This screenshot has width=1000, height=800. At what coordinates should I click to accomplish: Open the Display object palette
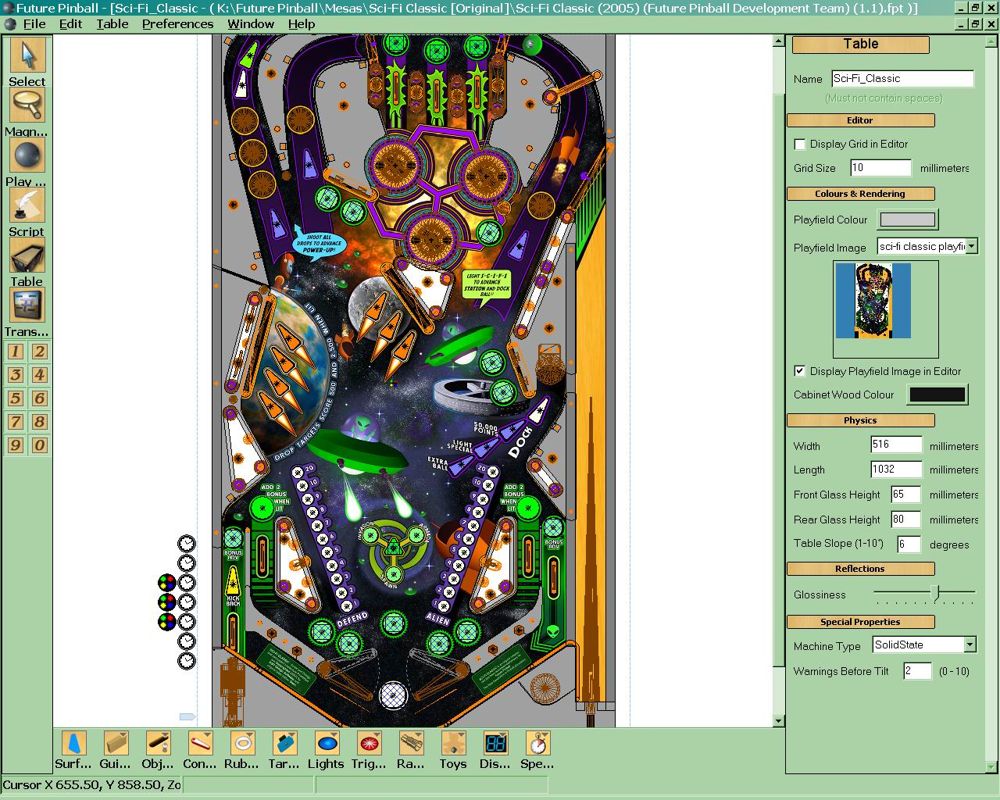tap(494, 743)
